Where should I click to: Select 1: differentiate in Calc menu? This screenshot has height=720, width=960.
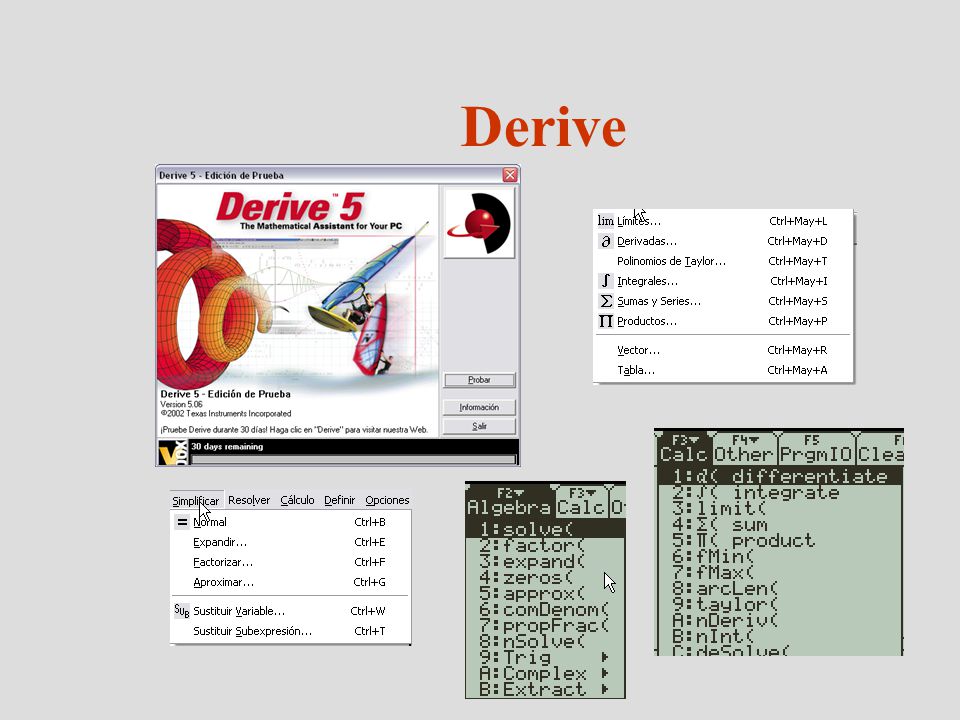(x=779, y=476)
